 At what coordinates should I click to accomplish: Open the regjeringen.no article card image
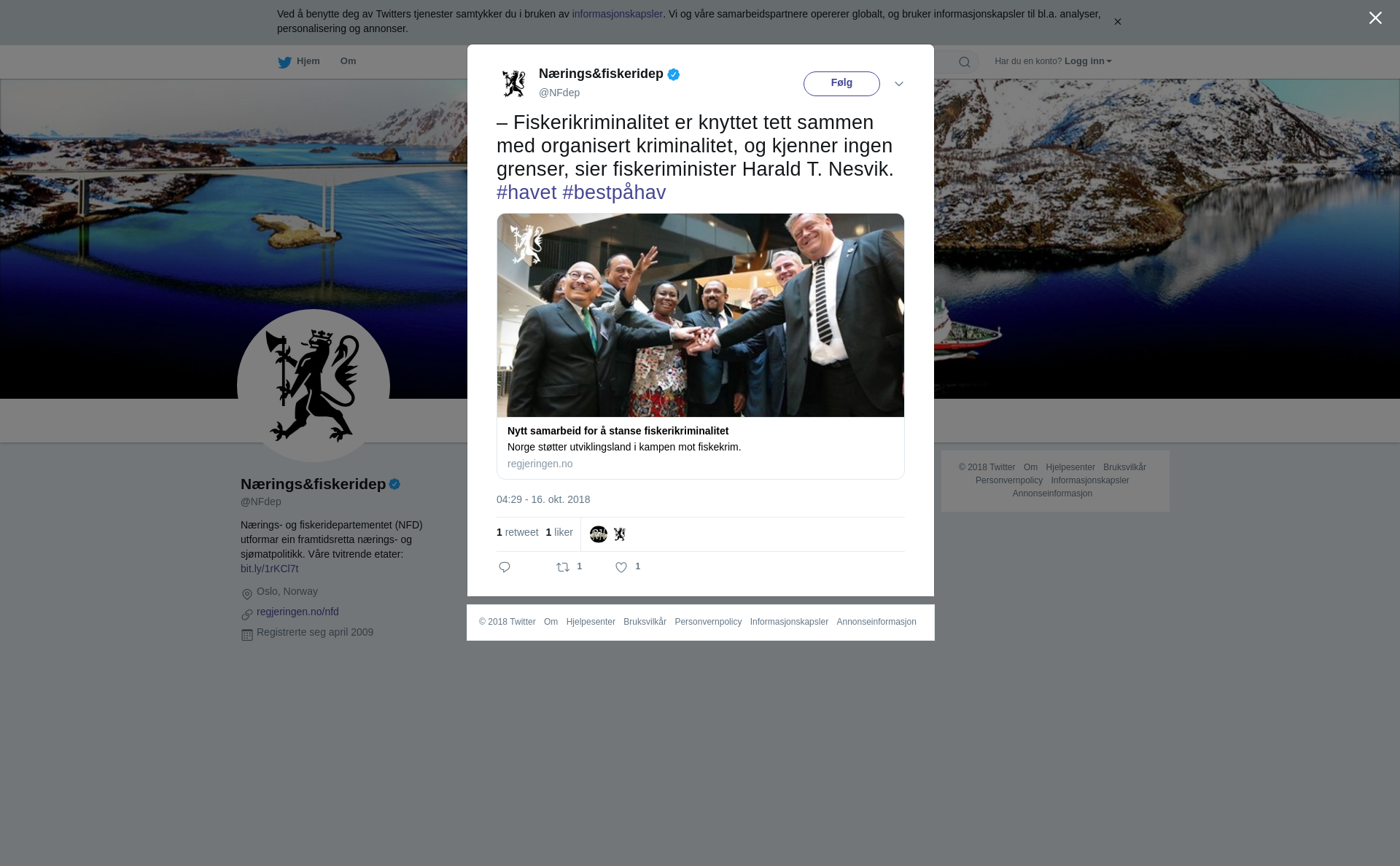click(701, 315)
